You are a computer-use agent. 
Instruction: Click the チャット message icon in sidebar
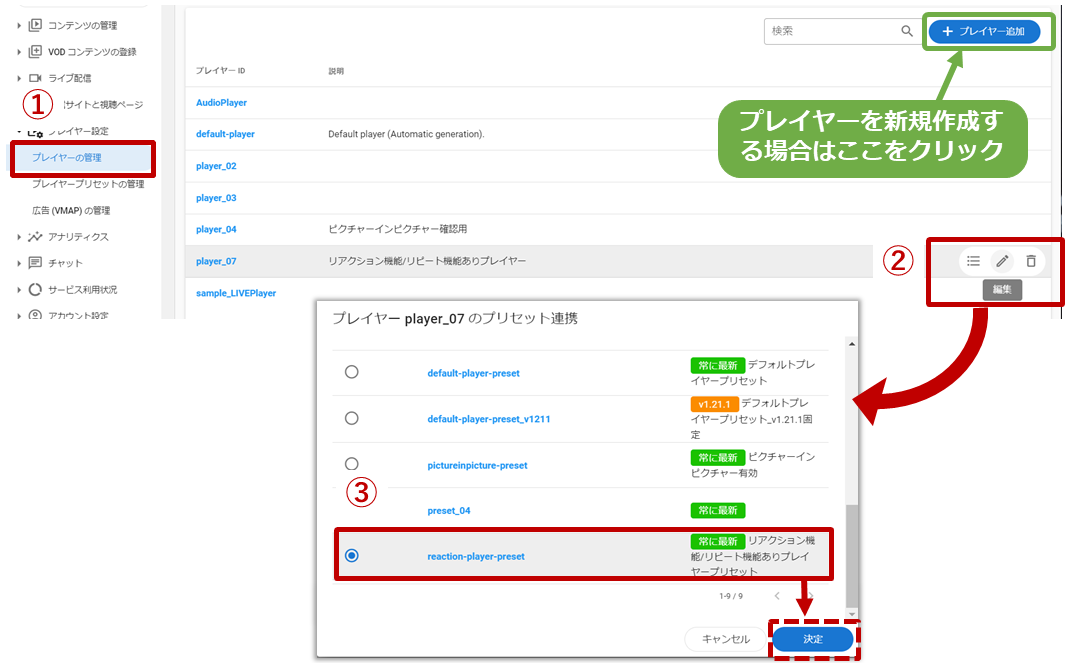point(35,263)
